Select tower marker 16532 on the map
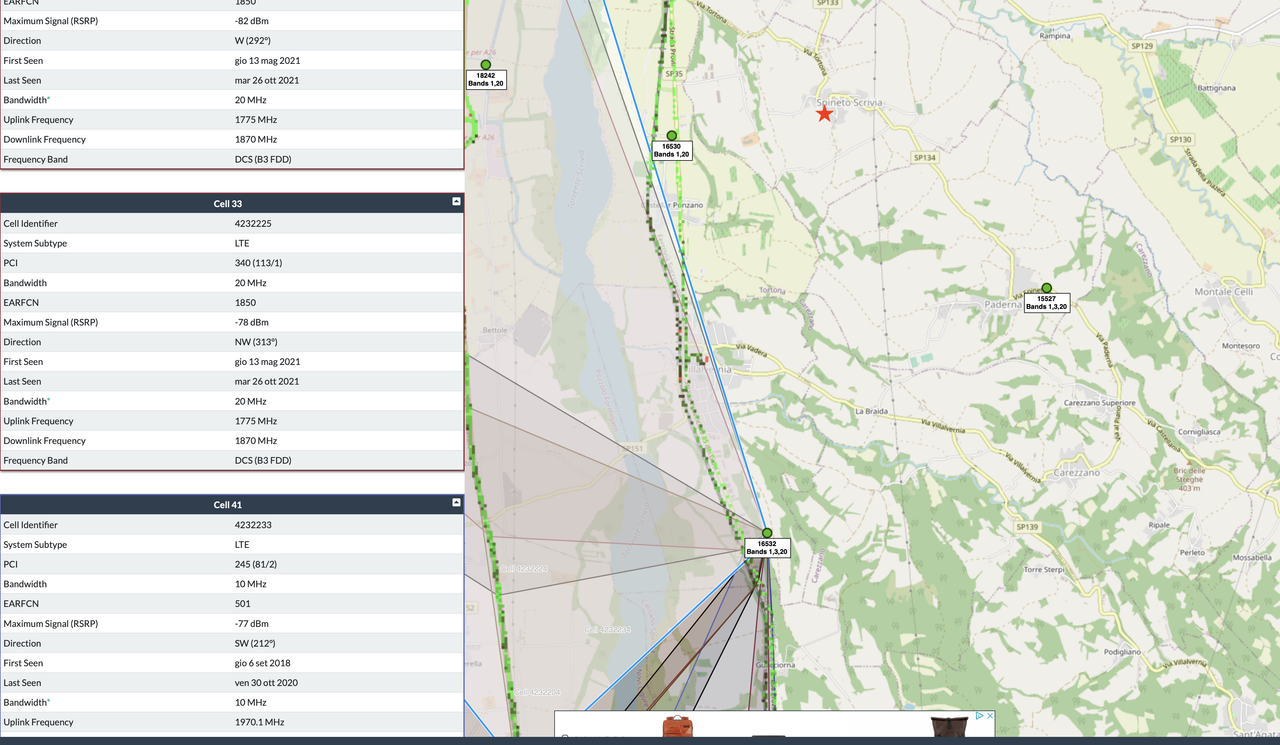 click(x=767, y=533)
